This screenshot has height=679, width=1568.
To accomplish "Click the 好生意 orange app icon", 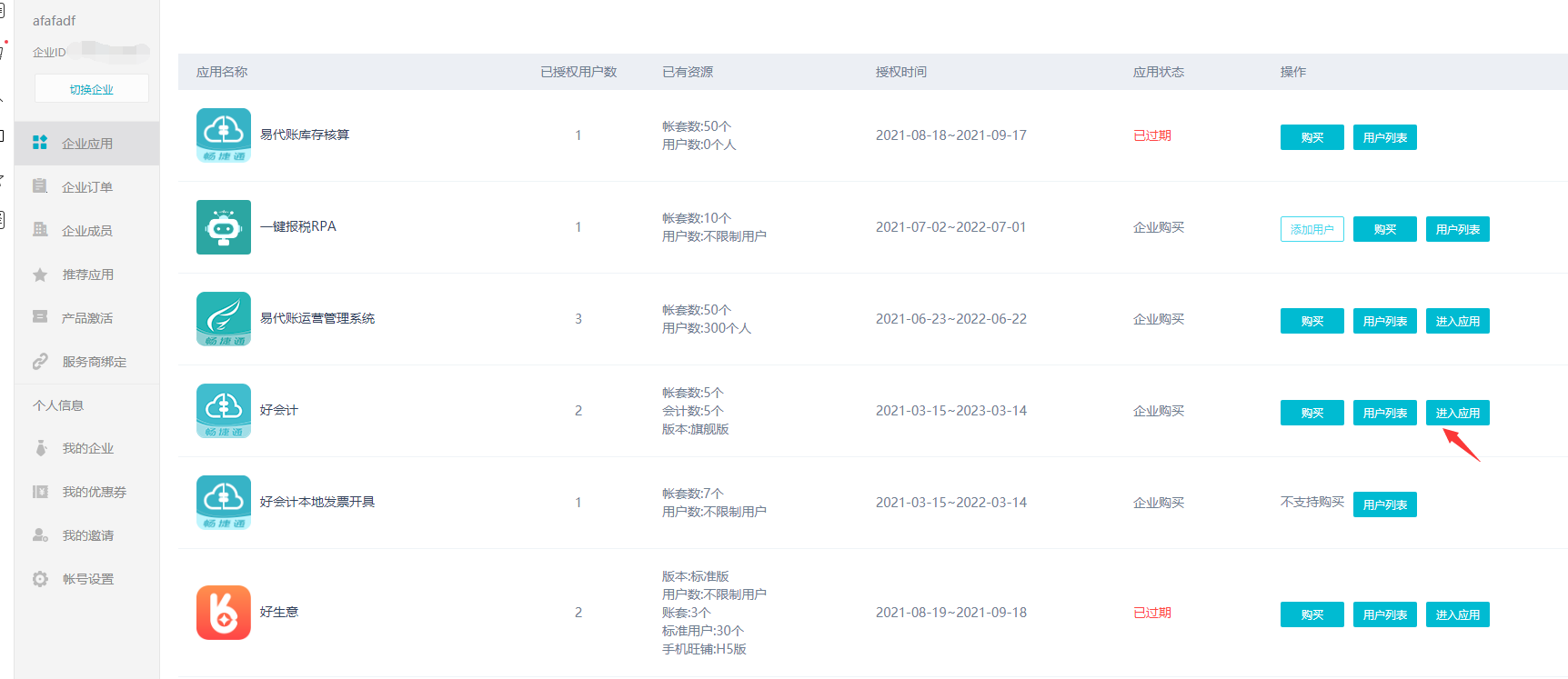I will pyautogui.click(x=224, y=613).
